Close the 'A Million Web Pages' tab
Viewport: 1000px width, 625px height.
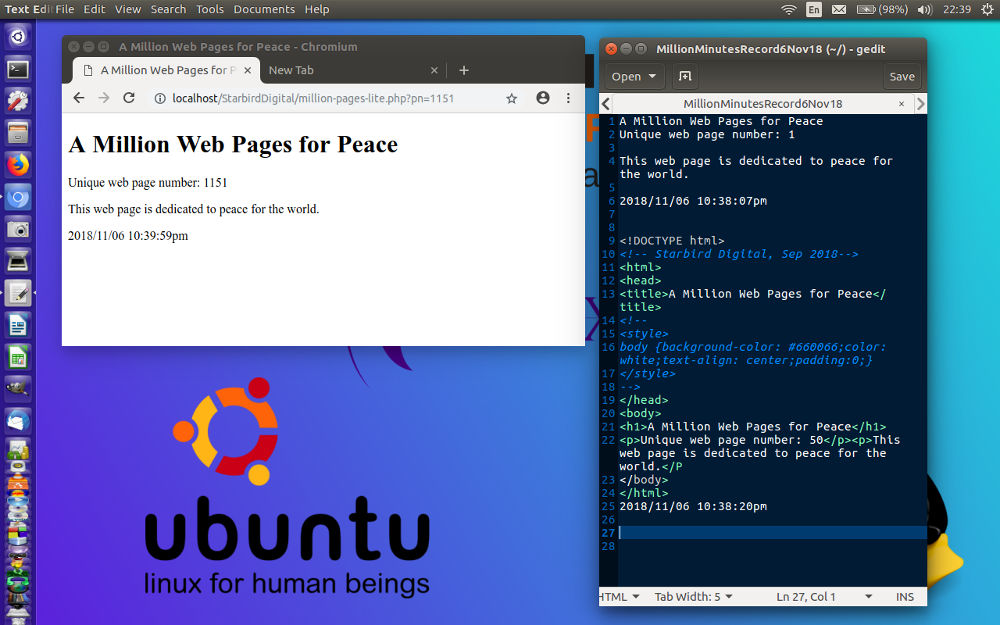pos(247,70)
